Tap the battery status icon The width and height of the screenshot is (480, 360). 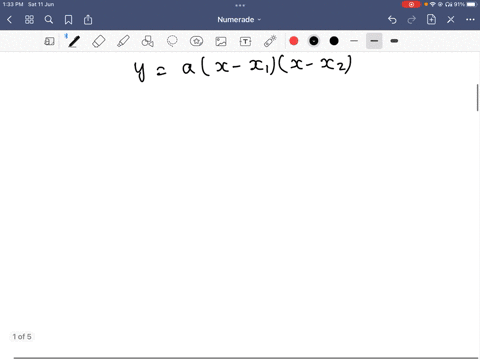coord(472,4)
